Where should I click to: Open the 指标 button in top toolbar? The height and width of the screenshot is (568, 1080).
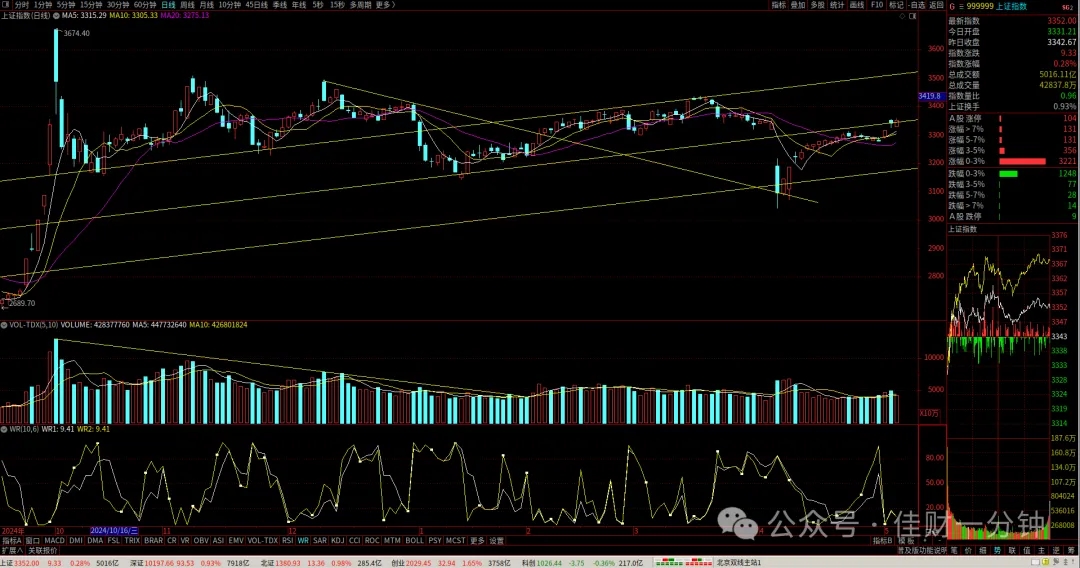[778, 5]
